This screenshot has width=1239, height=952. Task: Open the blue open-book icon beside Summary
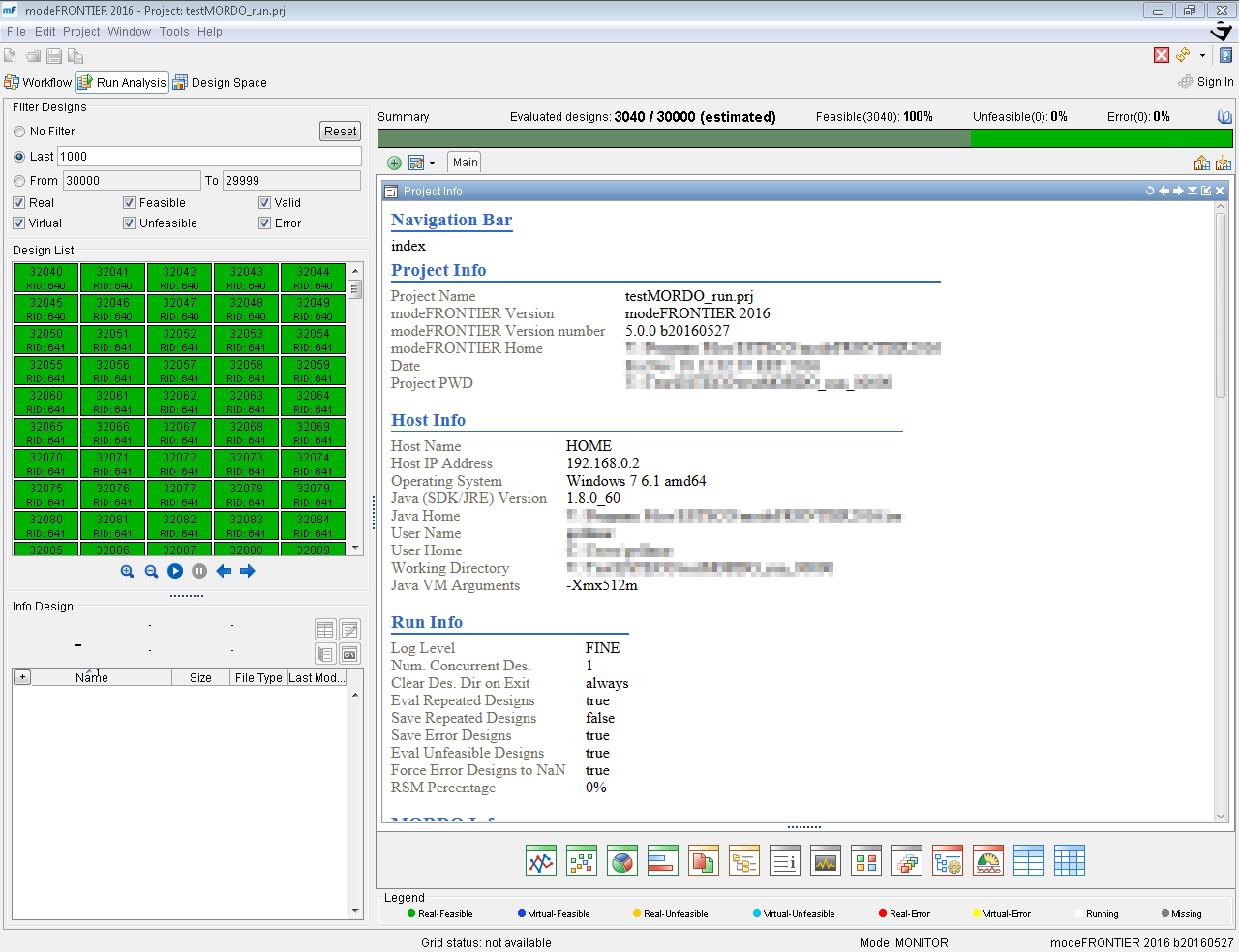coord(1224,117)
